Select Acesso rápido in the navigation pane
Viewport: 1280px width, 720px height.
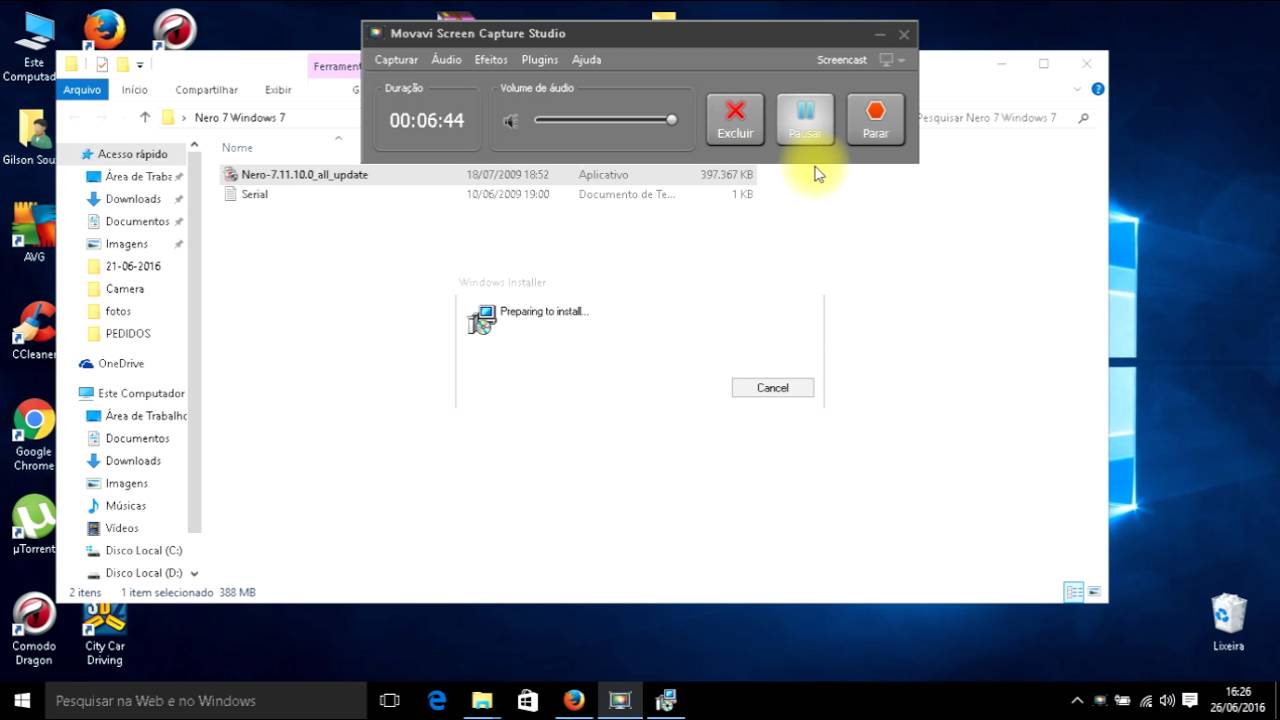point(132,154)
